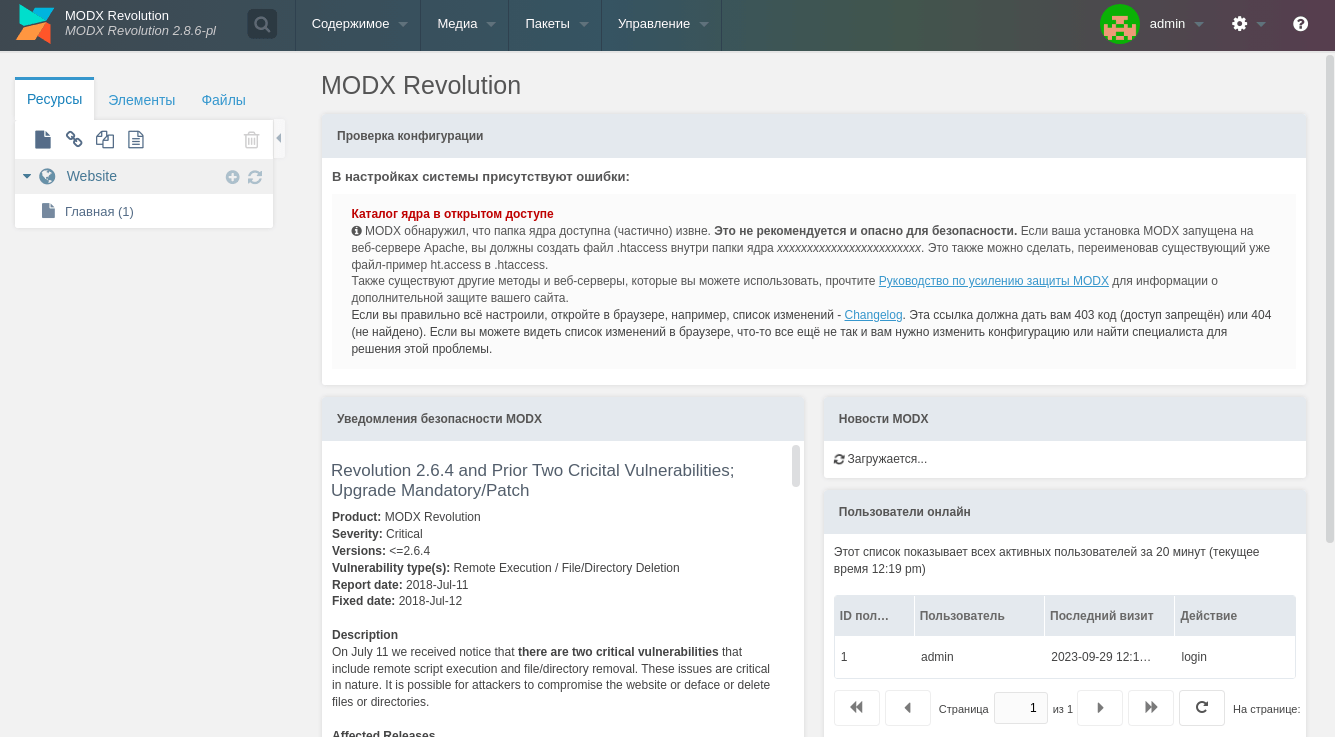Click the page number input field
The image size is (1335, 737).
1021,708
